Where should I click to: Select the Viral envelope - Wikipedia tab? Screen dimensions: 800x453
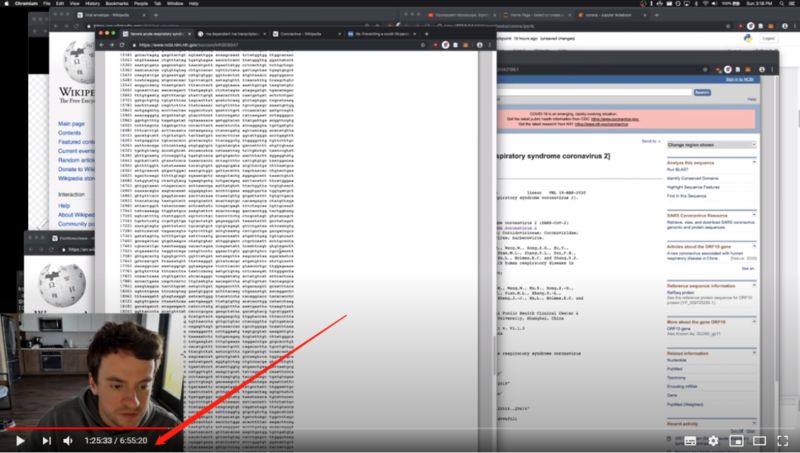tap(111, 15)
